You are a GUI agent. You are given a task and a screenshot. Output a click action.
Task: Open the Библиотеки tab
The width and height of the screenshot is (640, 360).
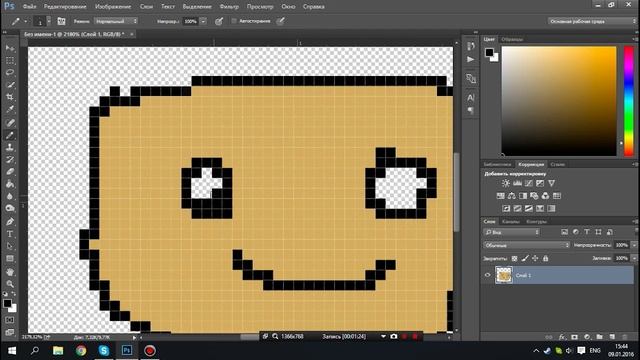coord(497,164)
